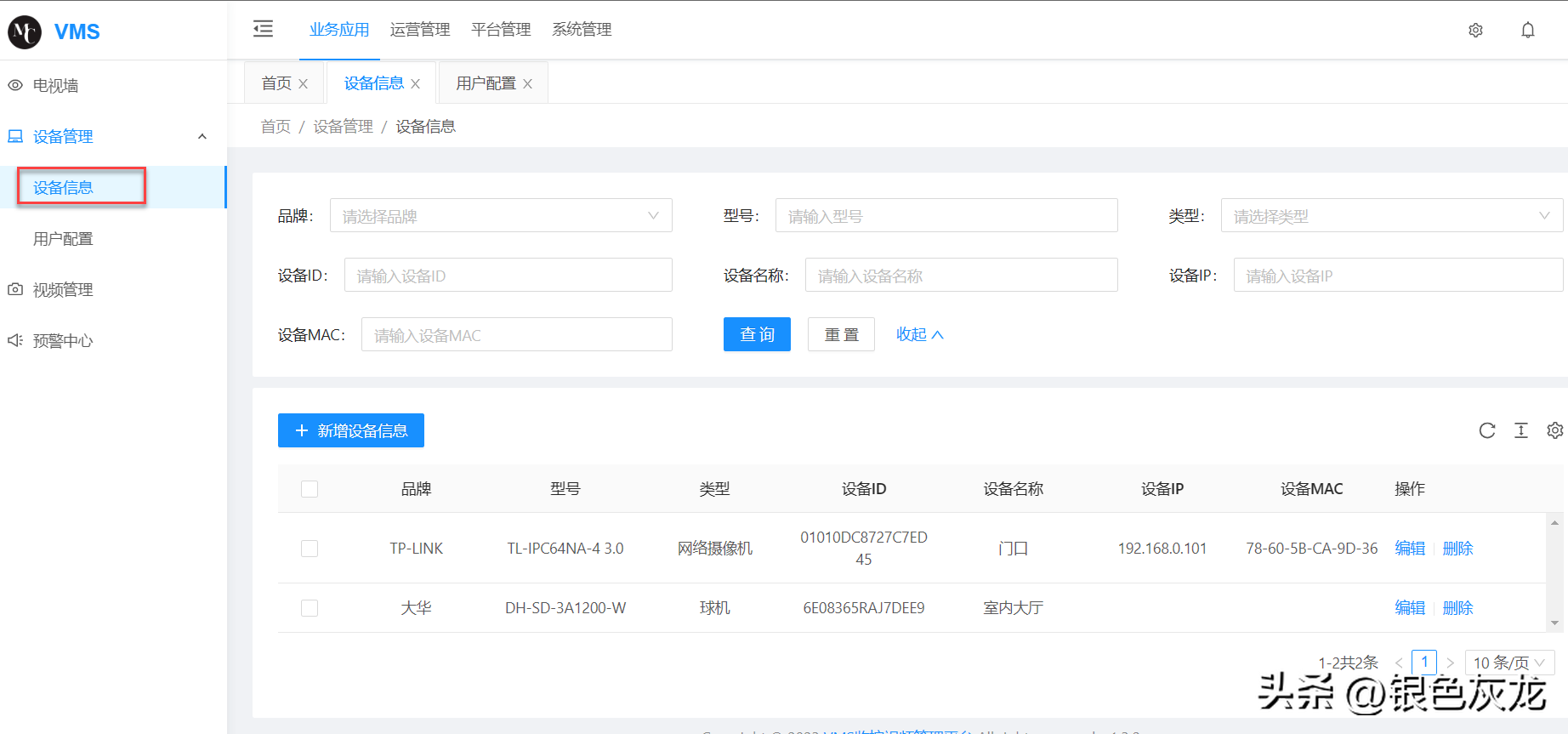The image size is (1568, 734).
Task: Click the 设备MAC column header
Action: coord(1312,489)
